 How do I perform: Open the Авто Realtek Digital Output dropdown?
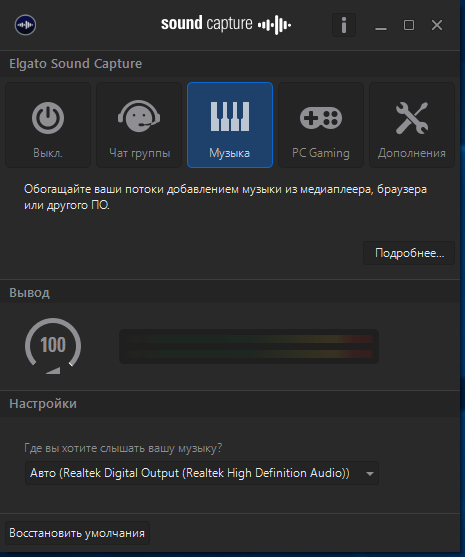coord(202,473)
